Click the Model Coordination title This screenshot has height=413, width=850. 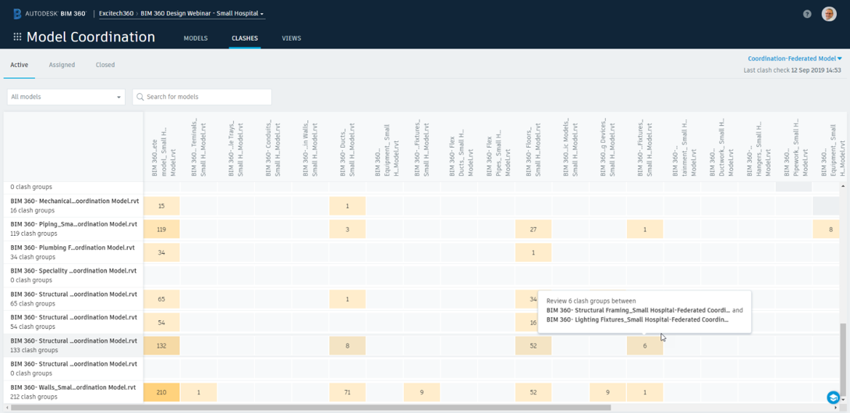click(91, 37)
